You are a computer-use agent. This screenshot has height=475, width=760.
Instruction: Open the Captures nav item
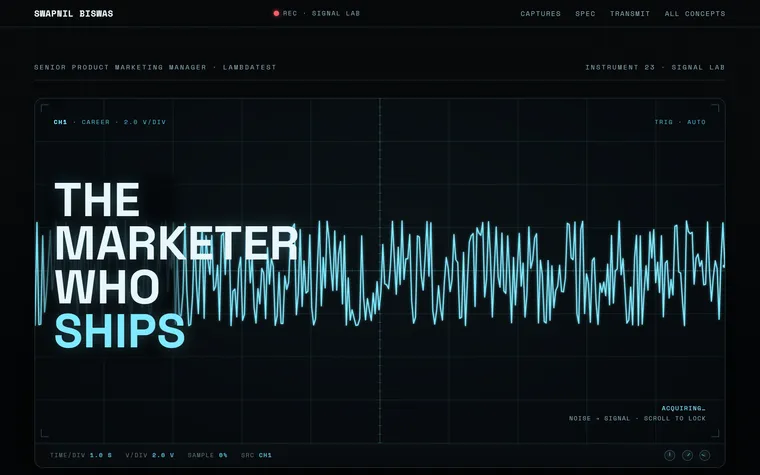540,14
